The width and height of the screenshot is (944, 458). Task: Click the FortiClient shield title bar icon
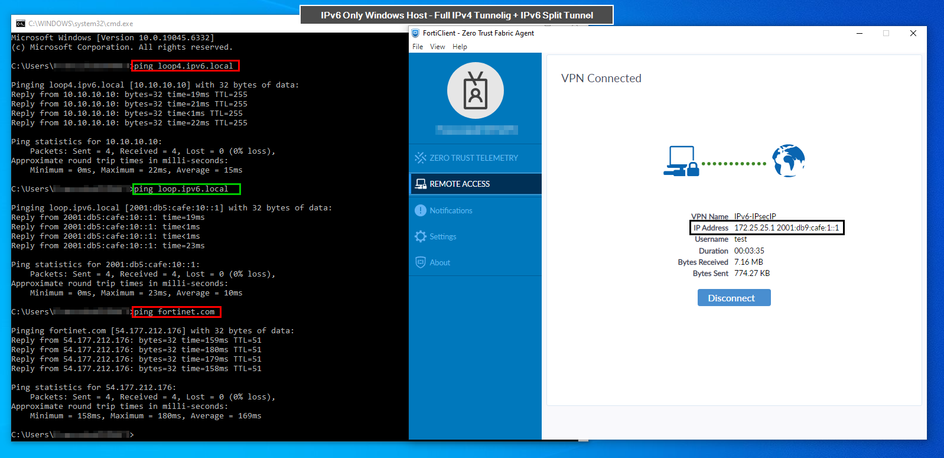[415, 33]
